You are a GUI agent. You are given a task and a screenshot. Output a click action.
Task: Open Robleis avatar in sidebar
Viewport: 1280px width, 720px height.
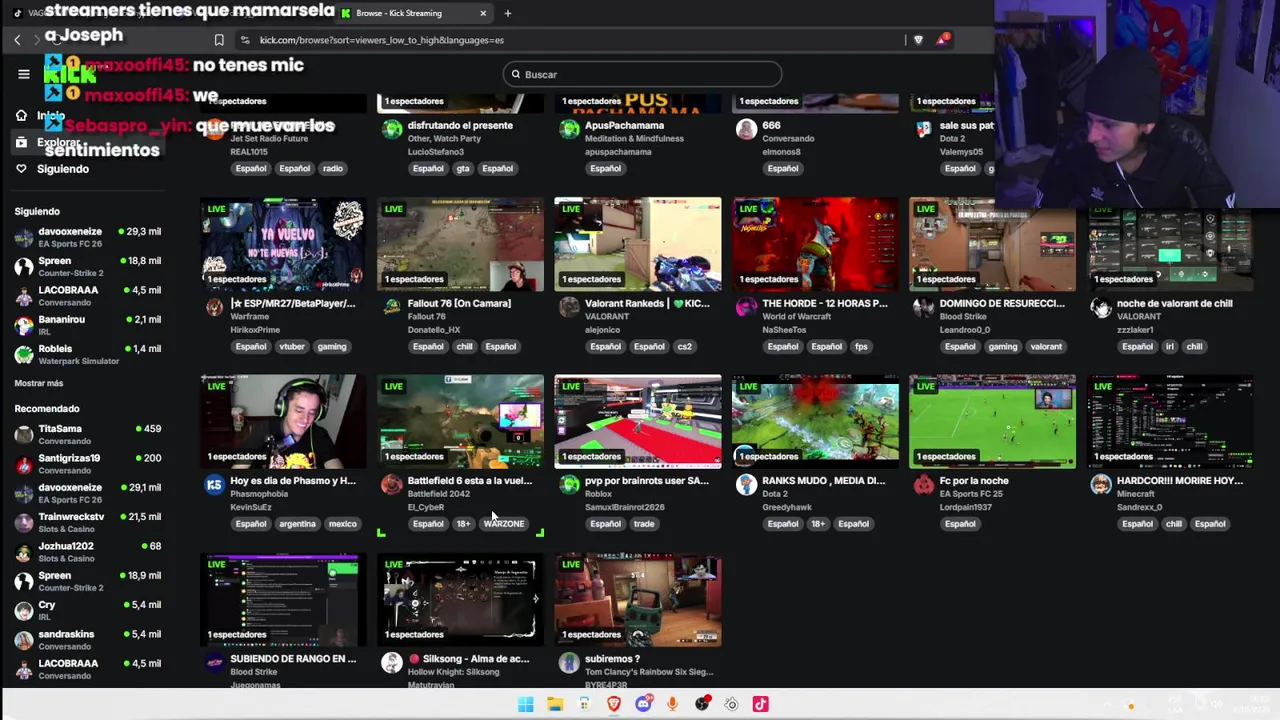pyautogui.click(x=24, y=354)
